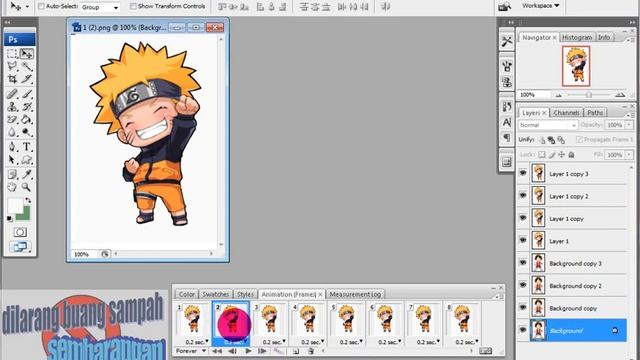Reset to default black and white colors
Viewport: 640px width, 360px height.
coord(9,219)
